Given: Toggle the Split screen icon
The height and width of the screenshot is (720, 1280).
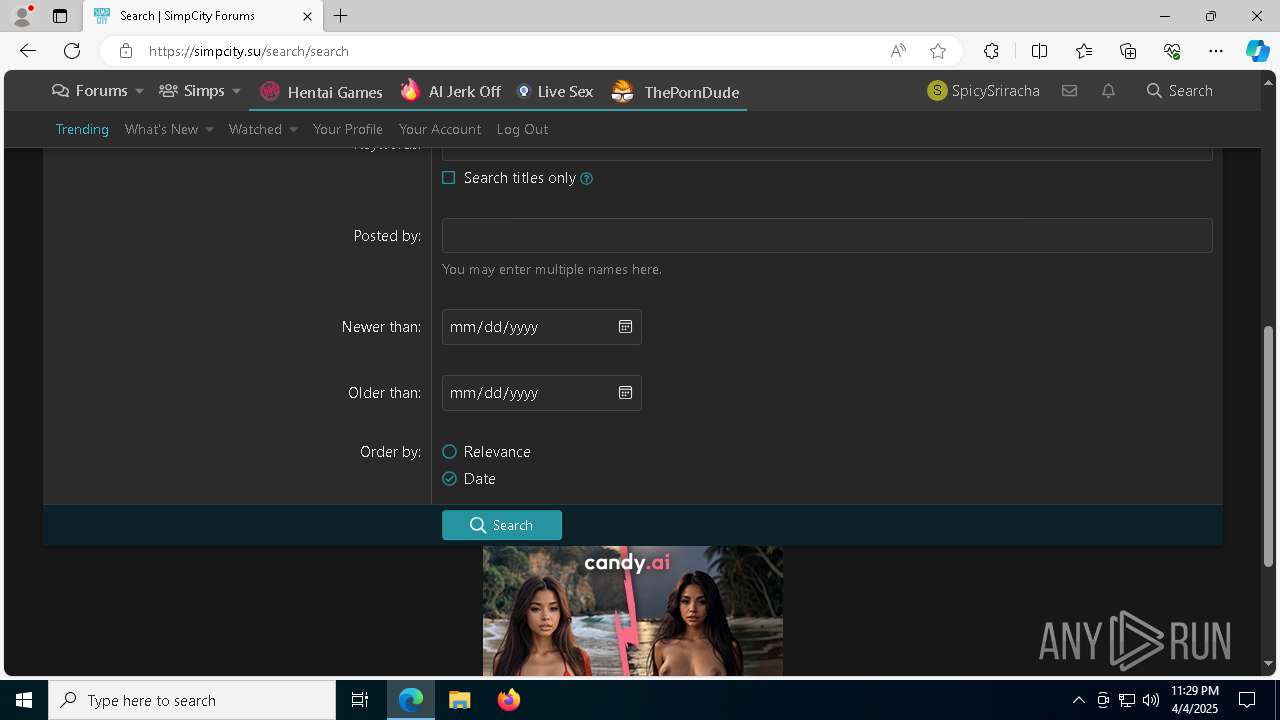Looking at the screenshot, I should pyautogui.click(x=1039, y=51).
